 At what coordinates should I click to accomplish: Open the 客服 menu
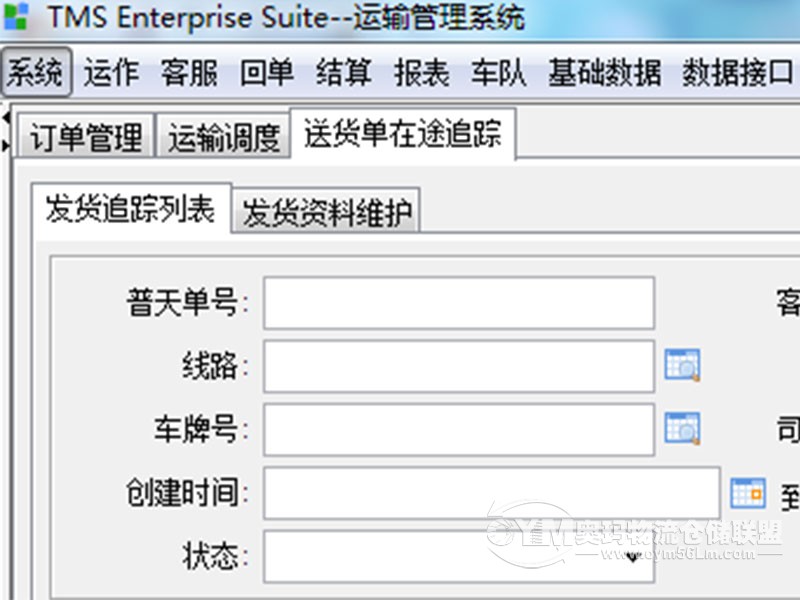189,72
